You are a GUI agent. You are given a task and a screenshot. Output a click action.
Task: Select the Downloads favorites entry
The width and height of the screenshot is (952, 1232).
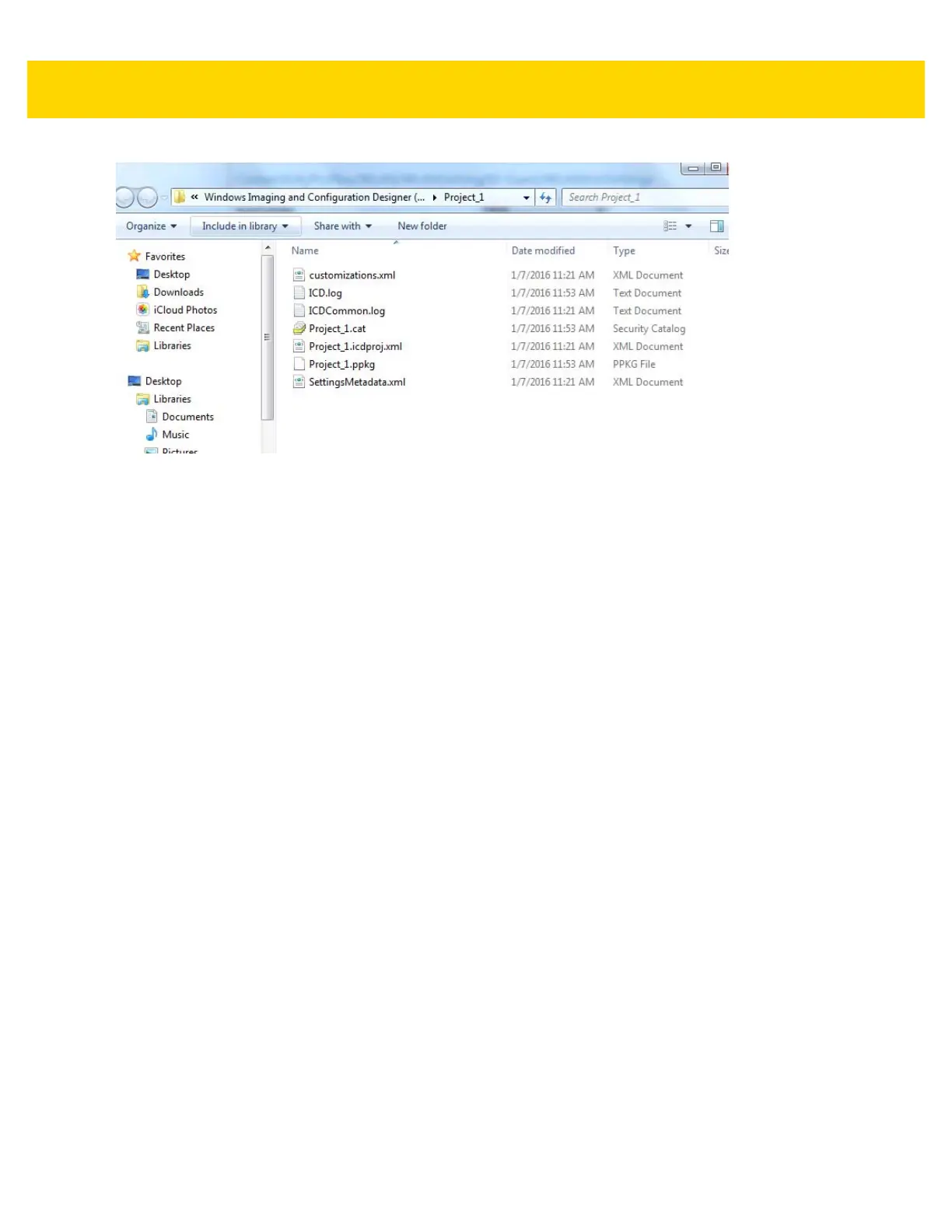(x=179, y=292)
